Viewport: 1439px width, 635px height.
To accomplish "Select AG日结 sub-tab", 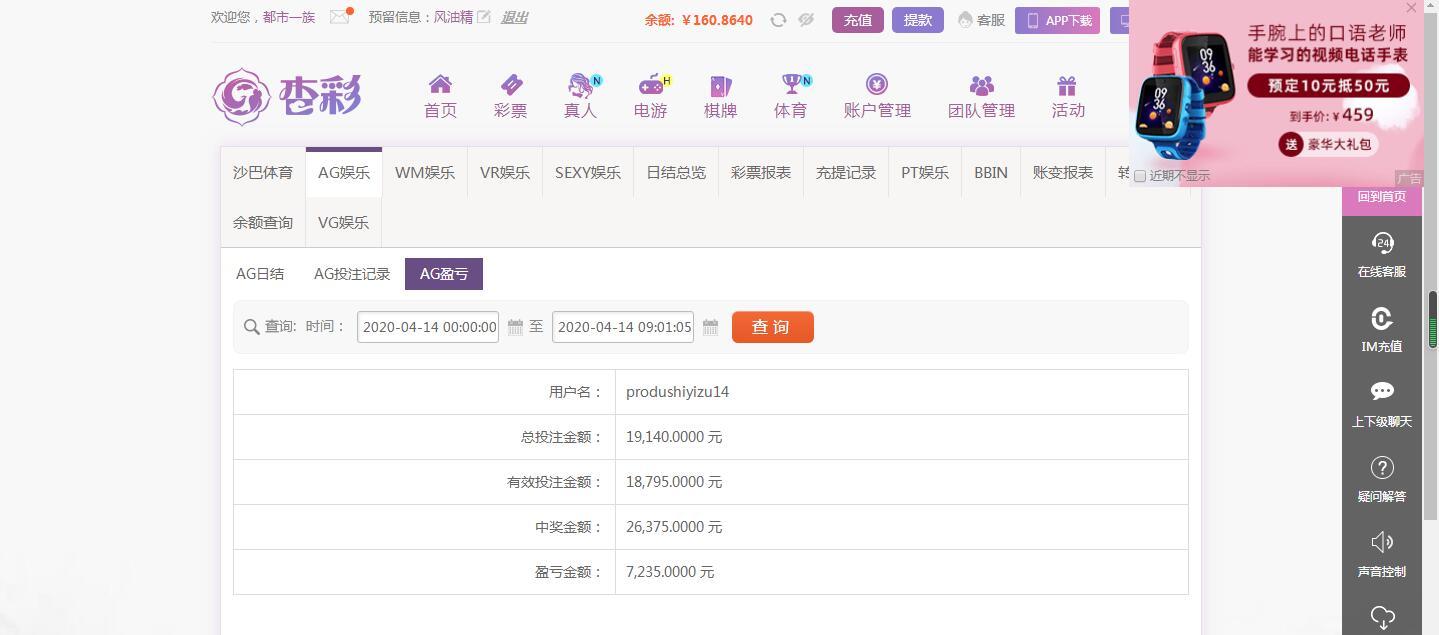I will (260, 274).
